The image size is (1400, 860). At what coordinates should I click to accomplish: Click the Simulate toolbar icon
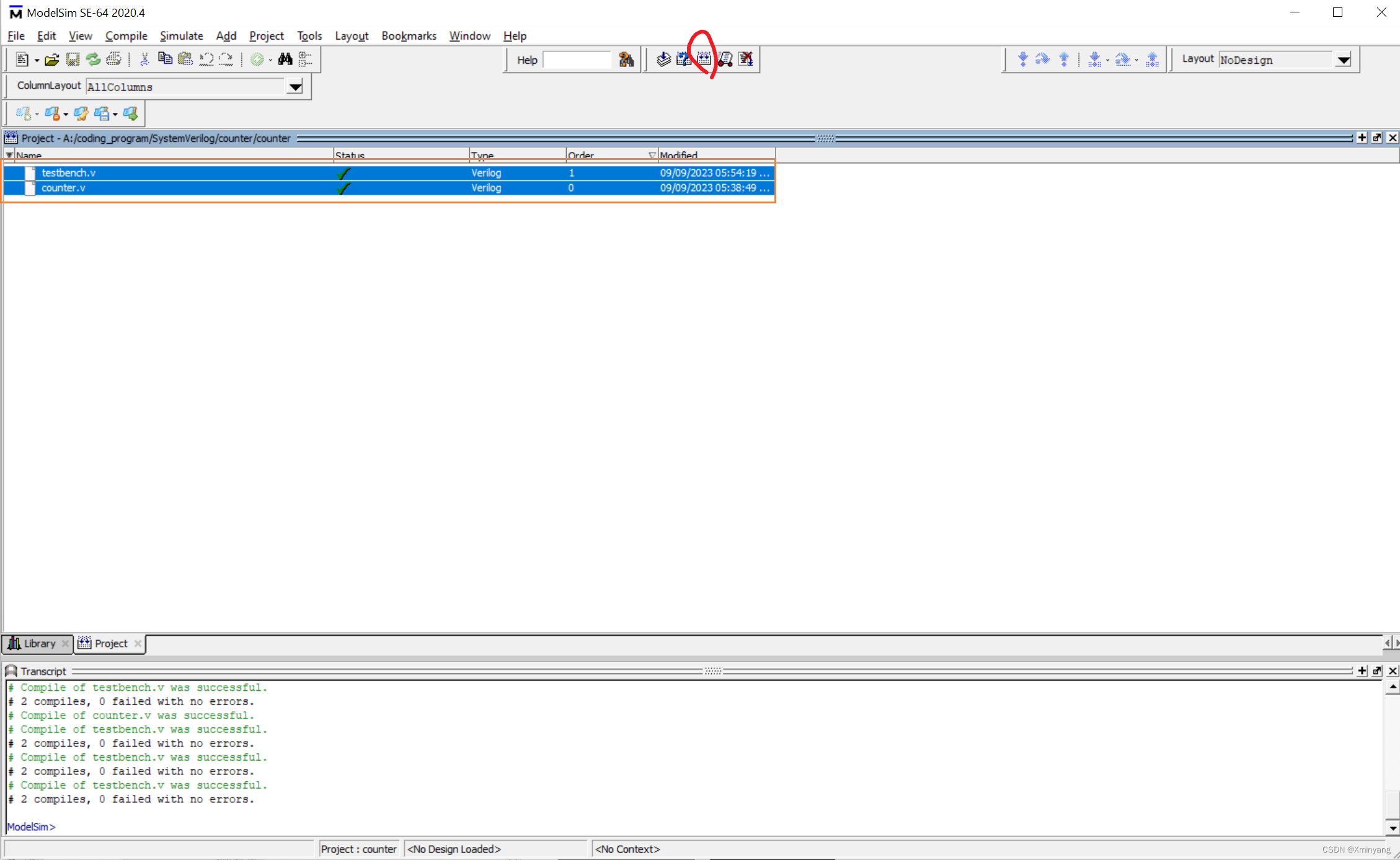(x=725, y=59)
